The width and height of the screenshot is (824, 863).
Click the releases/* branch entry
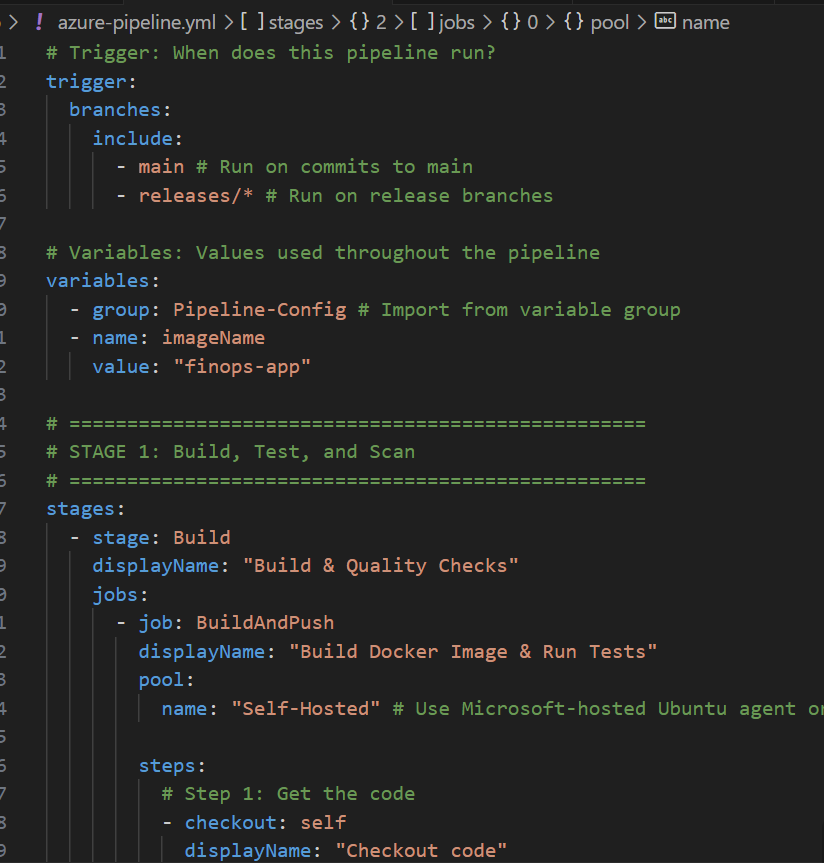[x=196, y=195]
